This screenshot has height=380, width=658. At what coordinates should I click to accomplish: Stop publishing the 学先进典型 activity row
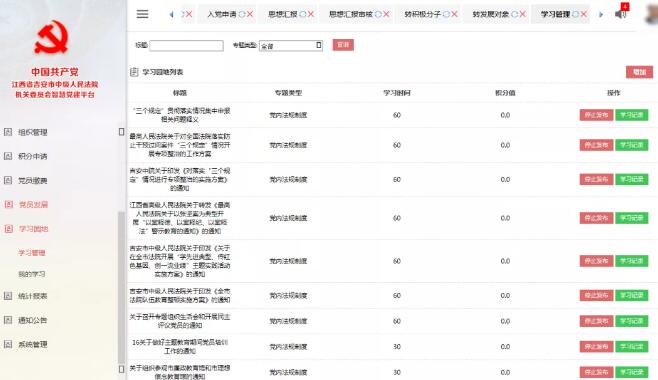click(596, 261)
